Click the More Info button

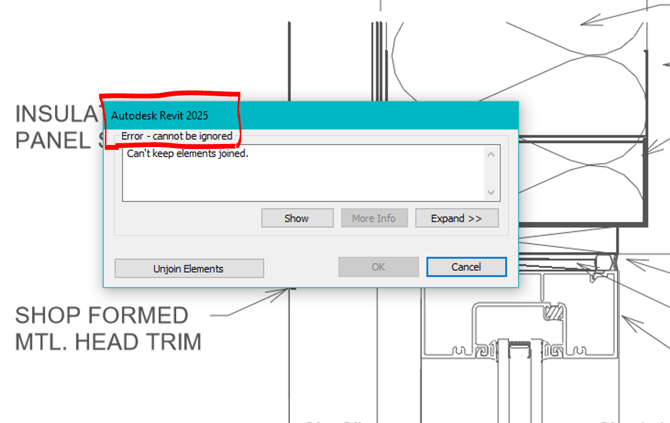click(373, 218)
